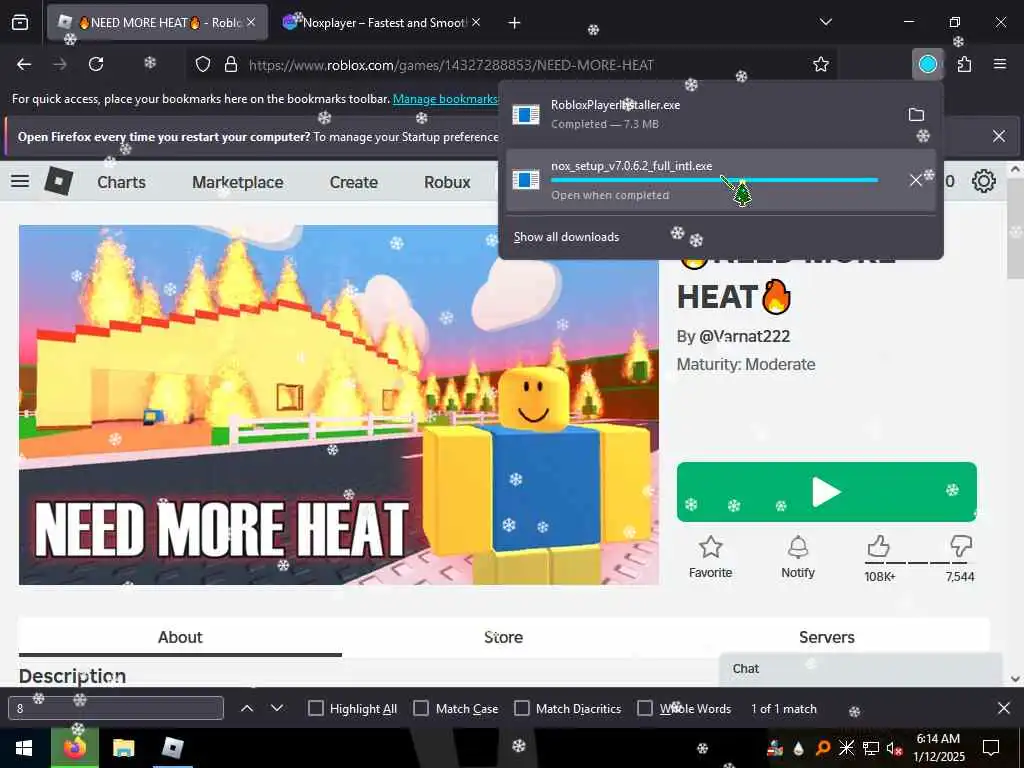Select the Store tab
The height and width of the screenshot is (768, 1024).
point(504,637)
